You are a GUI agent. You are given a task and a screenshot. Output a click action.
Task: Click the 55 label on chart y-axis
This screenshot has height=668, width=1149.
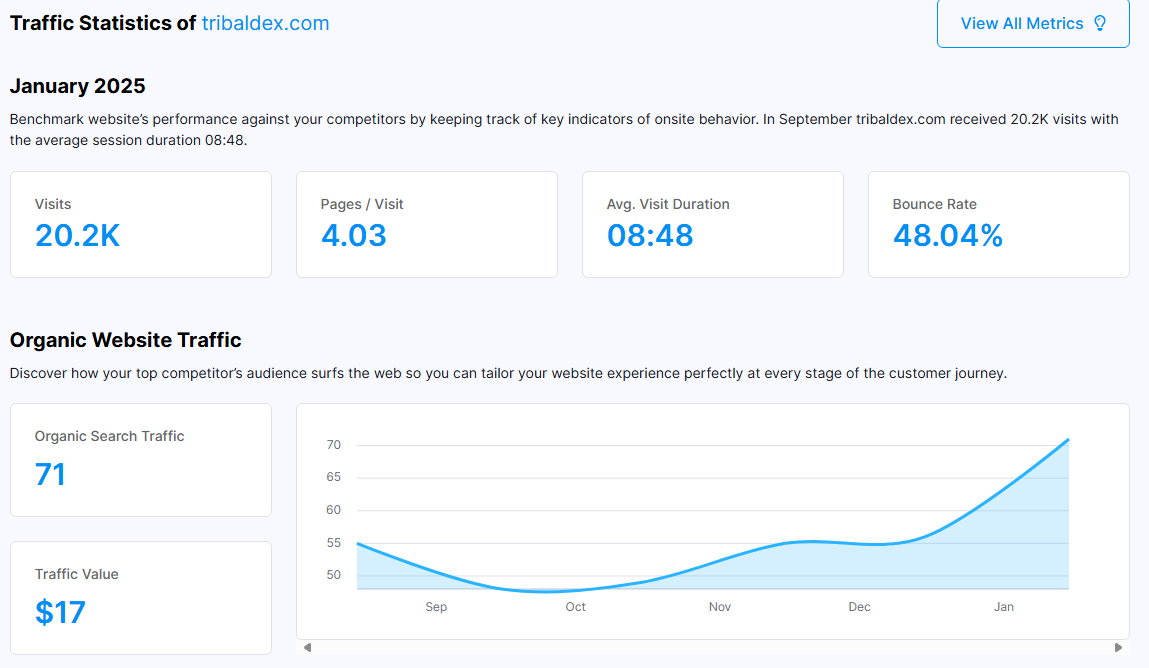point(333,543)
